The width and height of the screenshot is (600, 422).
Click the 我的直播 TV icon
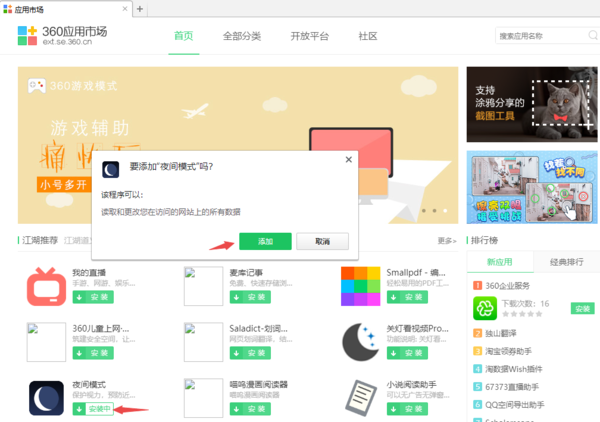46,287
